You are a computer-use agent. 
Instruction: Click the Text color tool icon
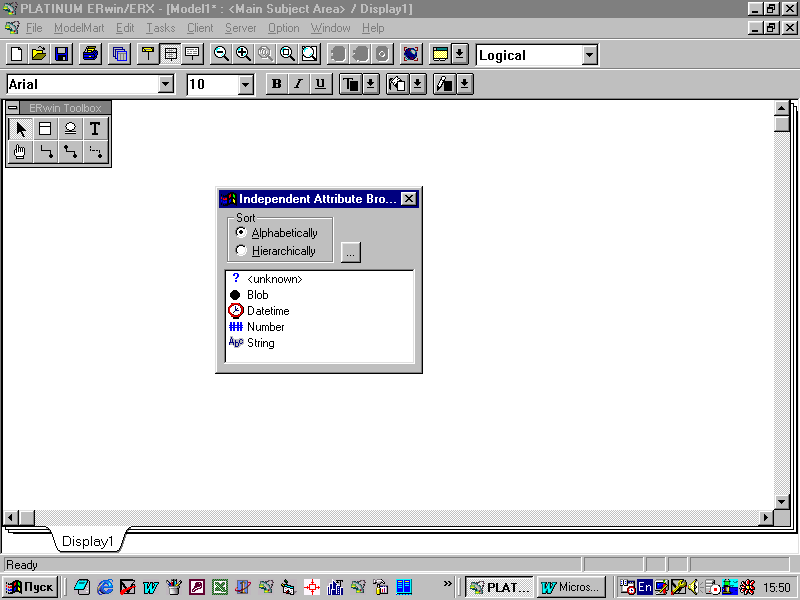tap(351, 84)
